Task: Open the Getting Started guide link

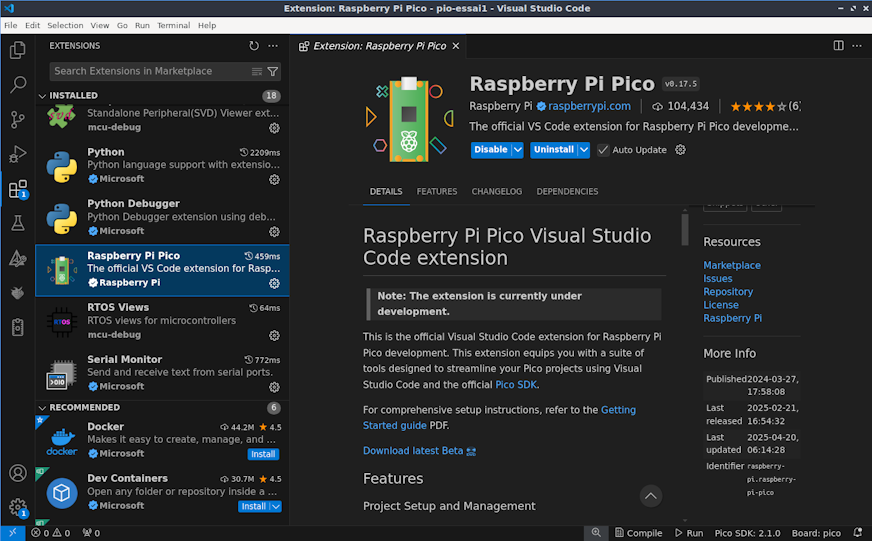Action: tap(499, 418)
